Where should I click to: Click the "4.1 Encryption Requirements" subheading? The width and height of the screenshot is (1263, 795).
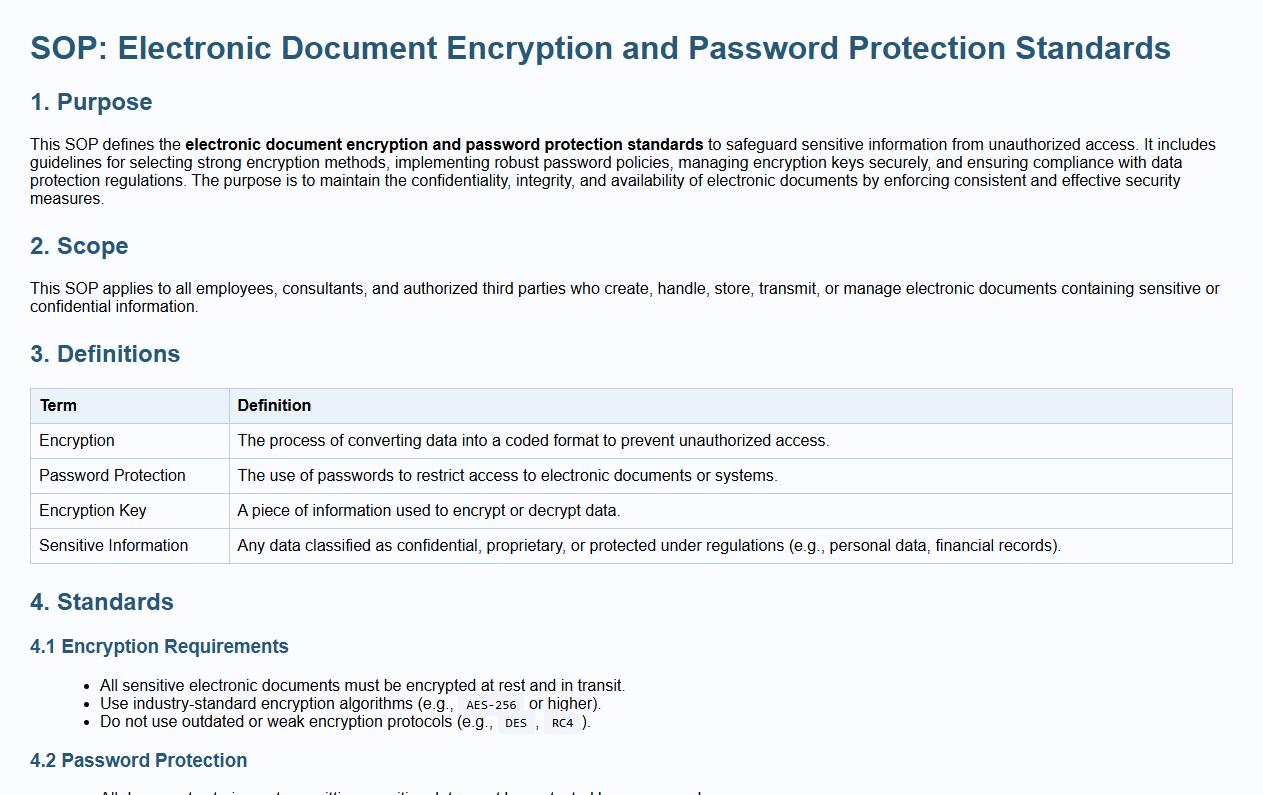(159, 647)
